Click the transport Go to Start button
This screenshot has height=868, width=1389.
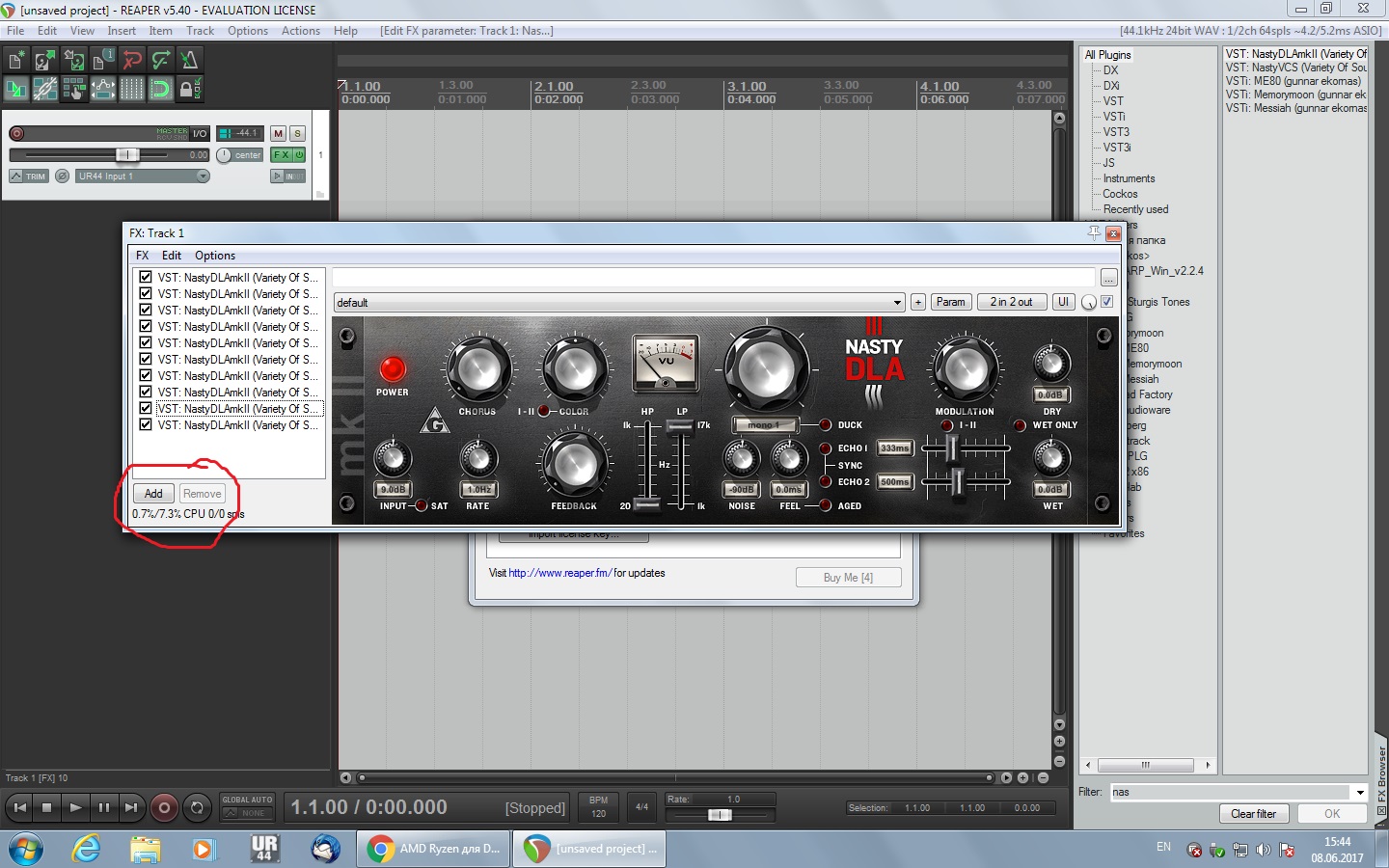(x=19, y=807)
